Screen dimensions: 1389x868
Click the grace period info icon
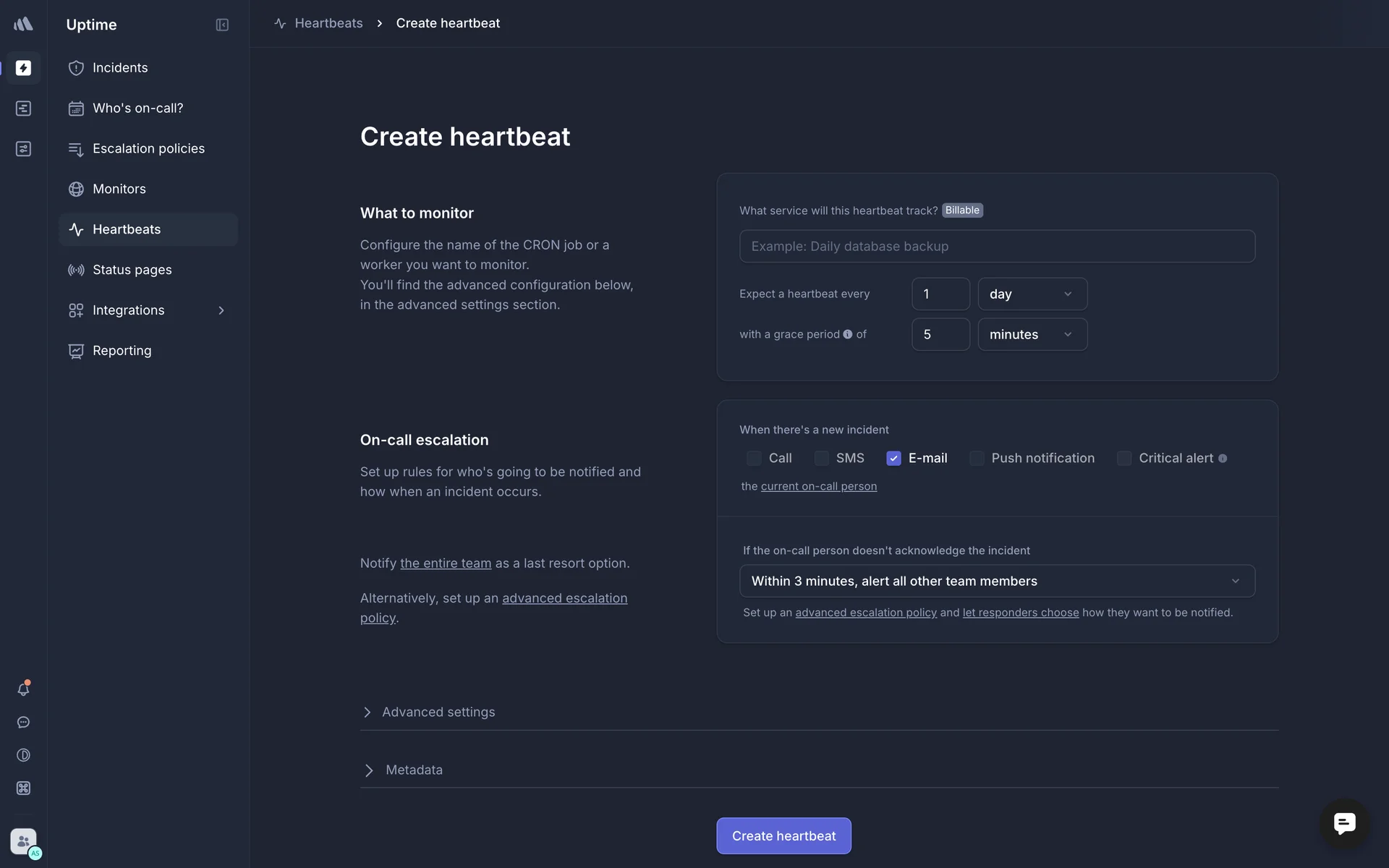(847, 334)
